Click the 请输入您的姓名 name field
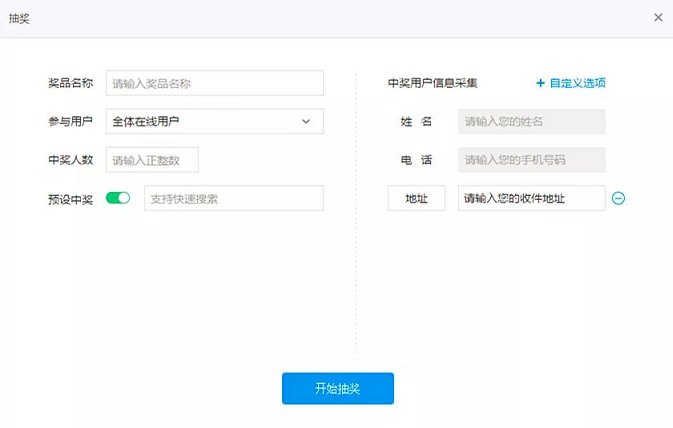This screenshot has width=673, height=428. coord(531,122)
